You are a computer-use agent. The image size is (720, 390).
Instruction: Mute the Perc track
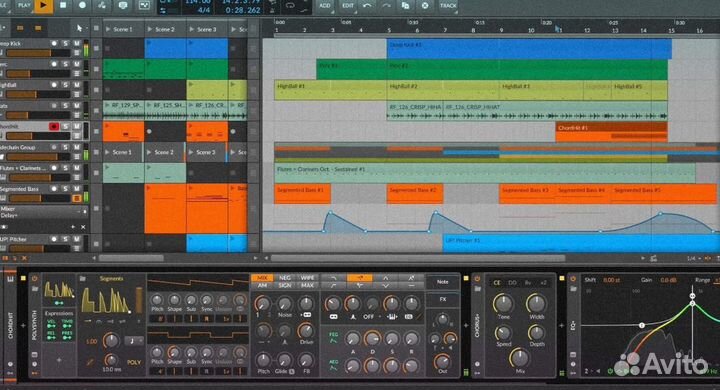pyautogui.click(x=77, y=64)
